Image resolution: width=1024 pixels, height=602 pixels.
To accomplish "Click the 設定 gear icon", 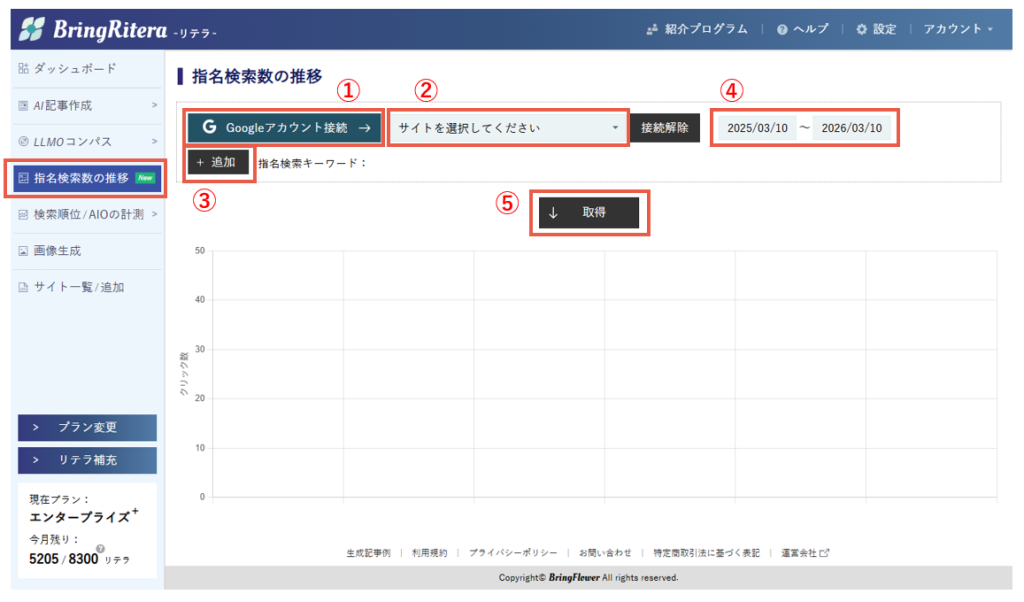I will coord(861,29).
